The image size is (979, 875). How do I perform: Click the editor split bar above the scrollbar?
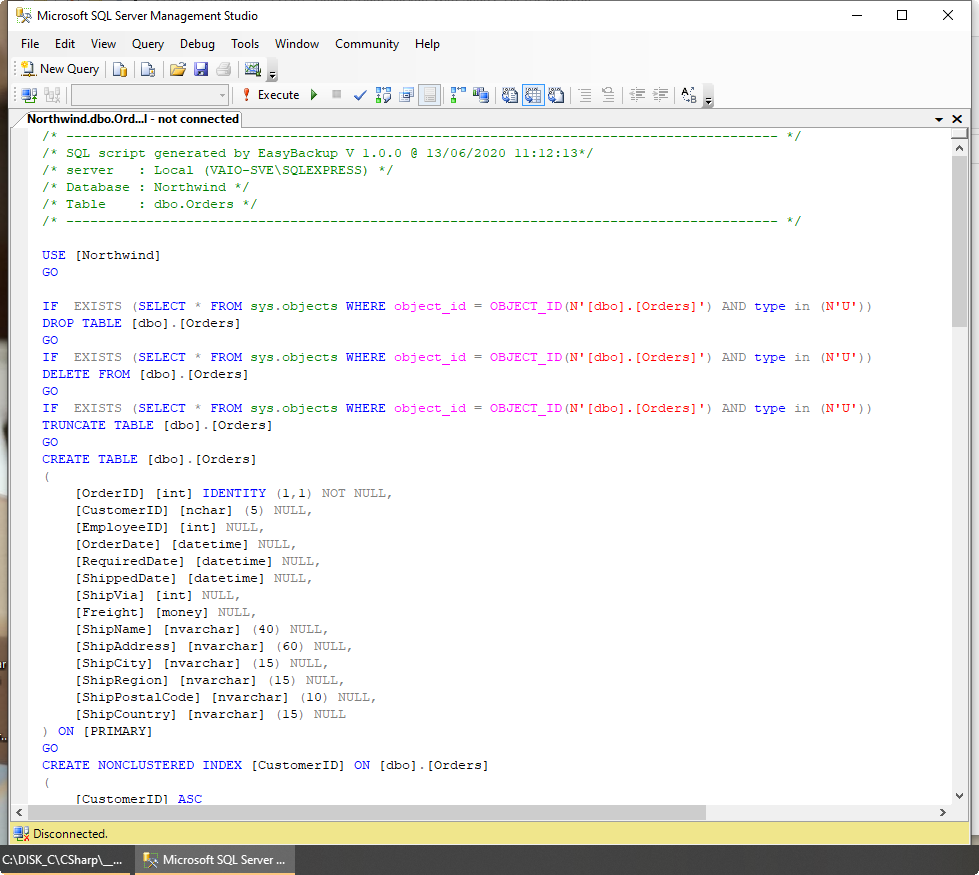(x=959, y=134)
